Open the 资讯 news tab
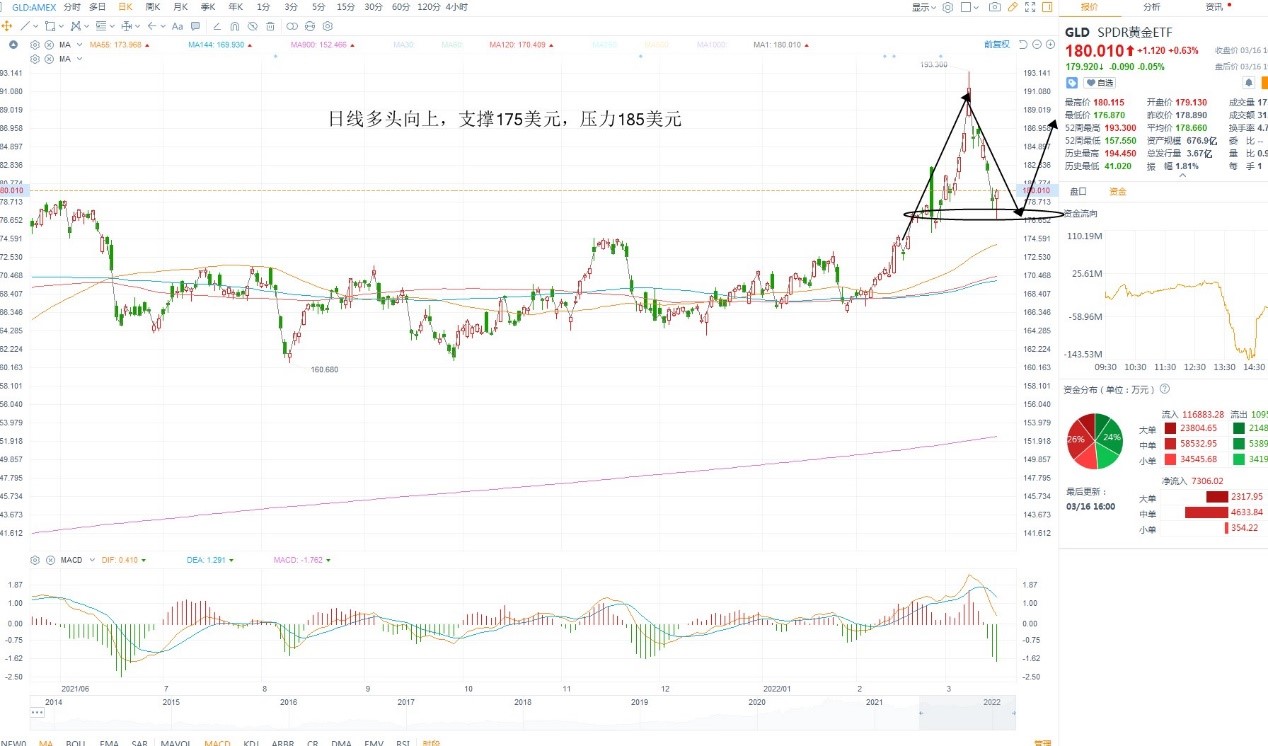1268x746 pixels. (x=1214, y=7)
